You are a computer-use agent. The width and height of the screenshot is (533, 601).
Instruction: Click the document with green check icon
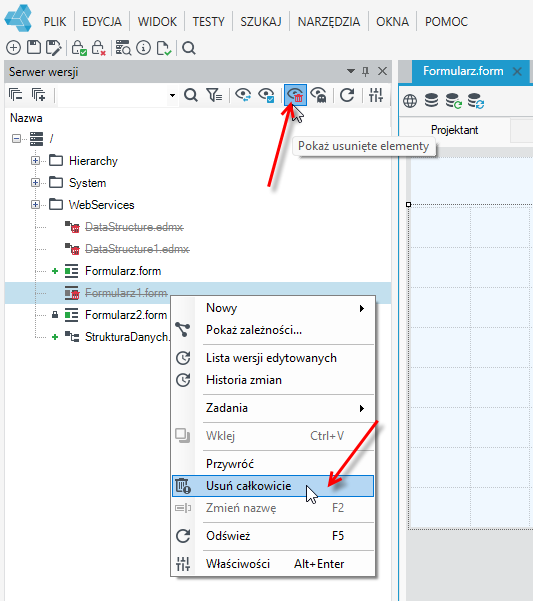pos(164,48)
